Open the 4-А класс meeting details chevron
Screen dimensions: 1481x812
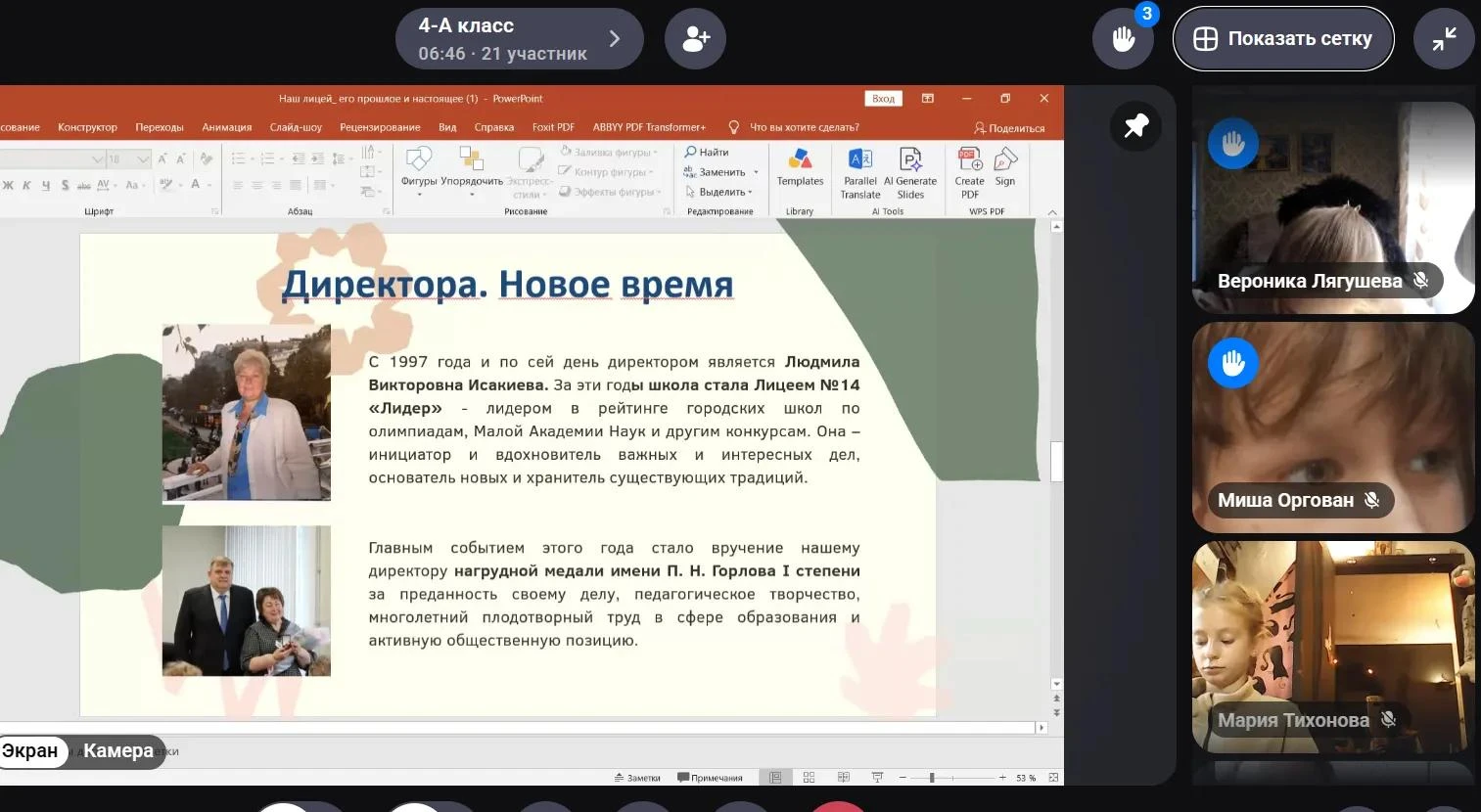(615, 39)
